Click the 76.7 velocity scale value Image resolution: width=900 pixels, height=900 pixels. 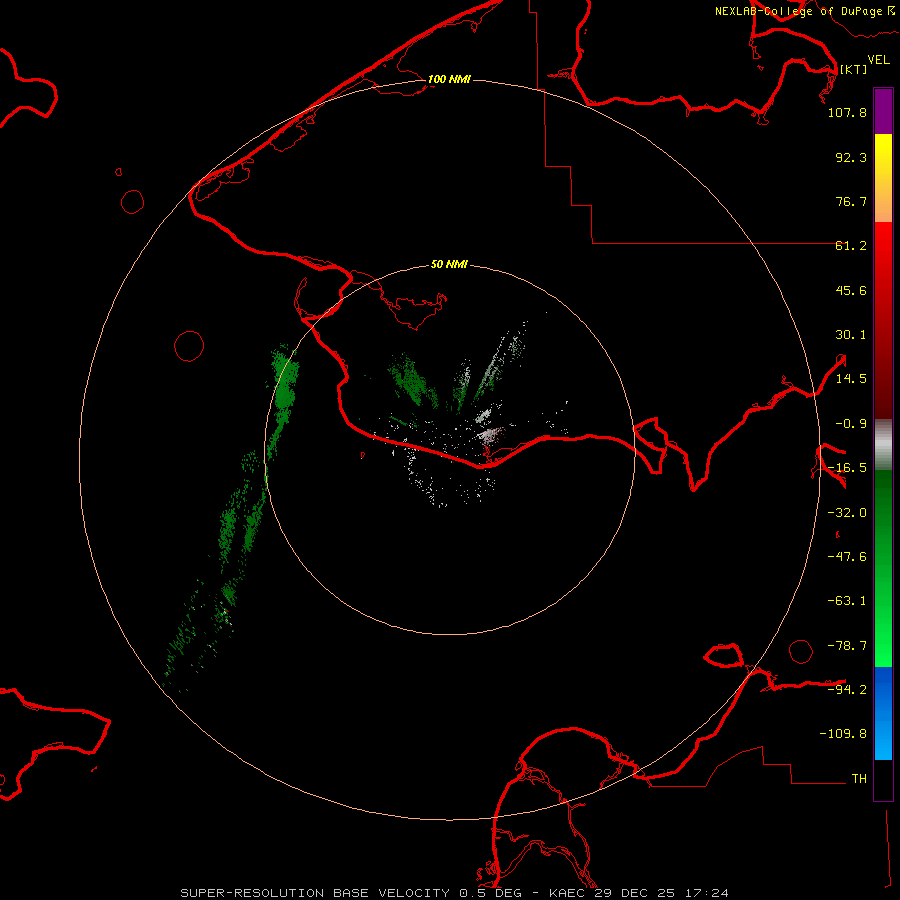click(851, 201)
